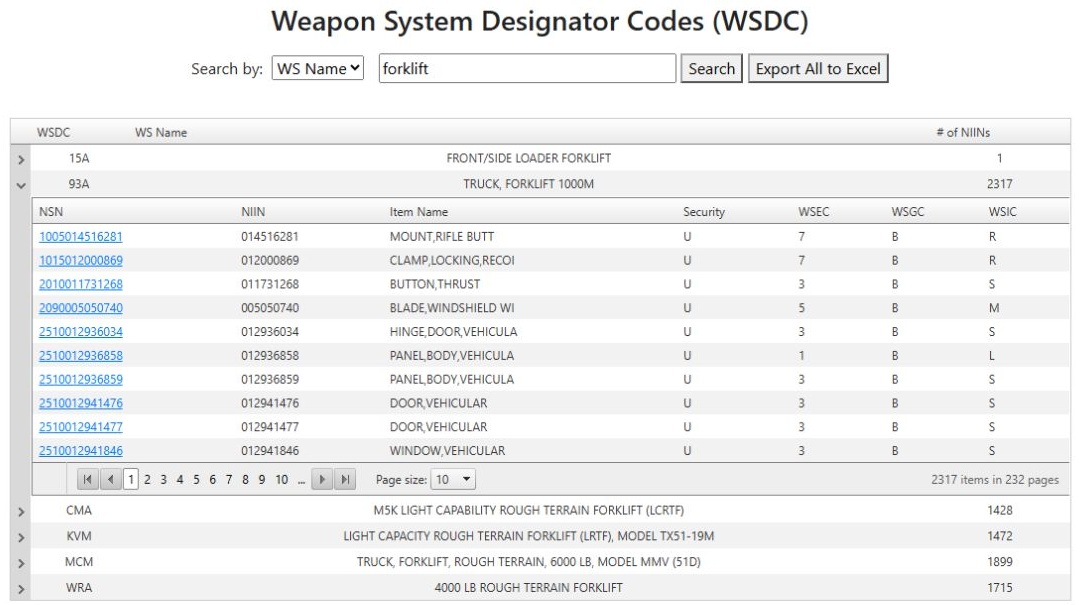
Task: Go to next page arrow in pager
Action: tap(322, 480)
